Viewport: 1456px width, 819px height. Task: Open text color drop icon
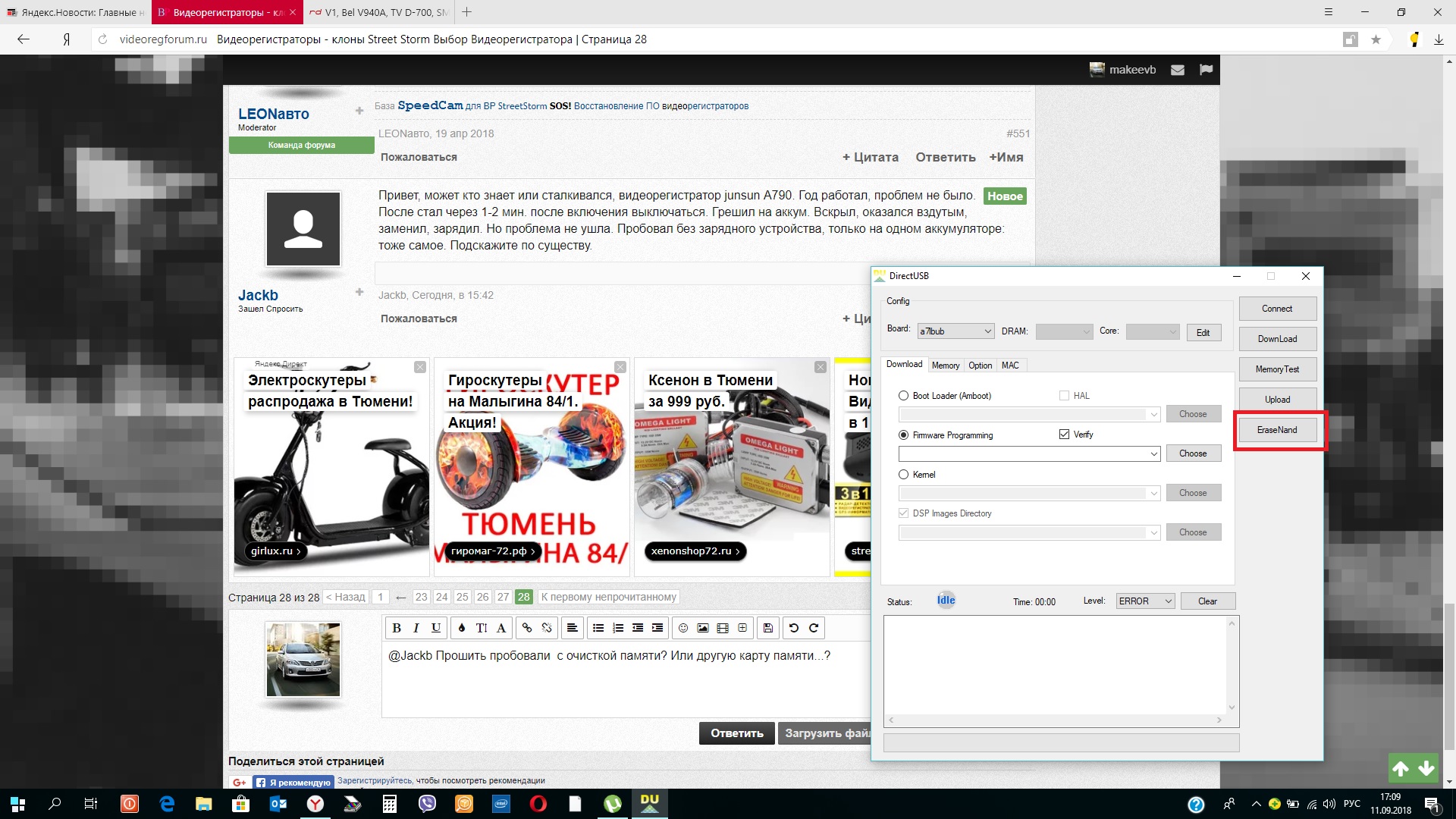pyautogui.click(x=462, y=628)
